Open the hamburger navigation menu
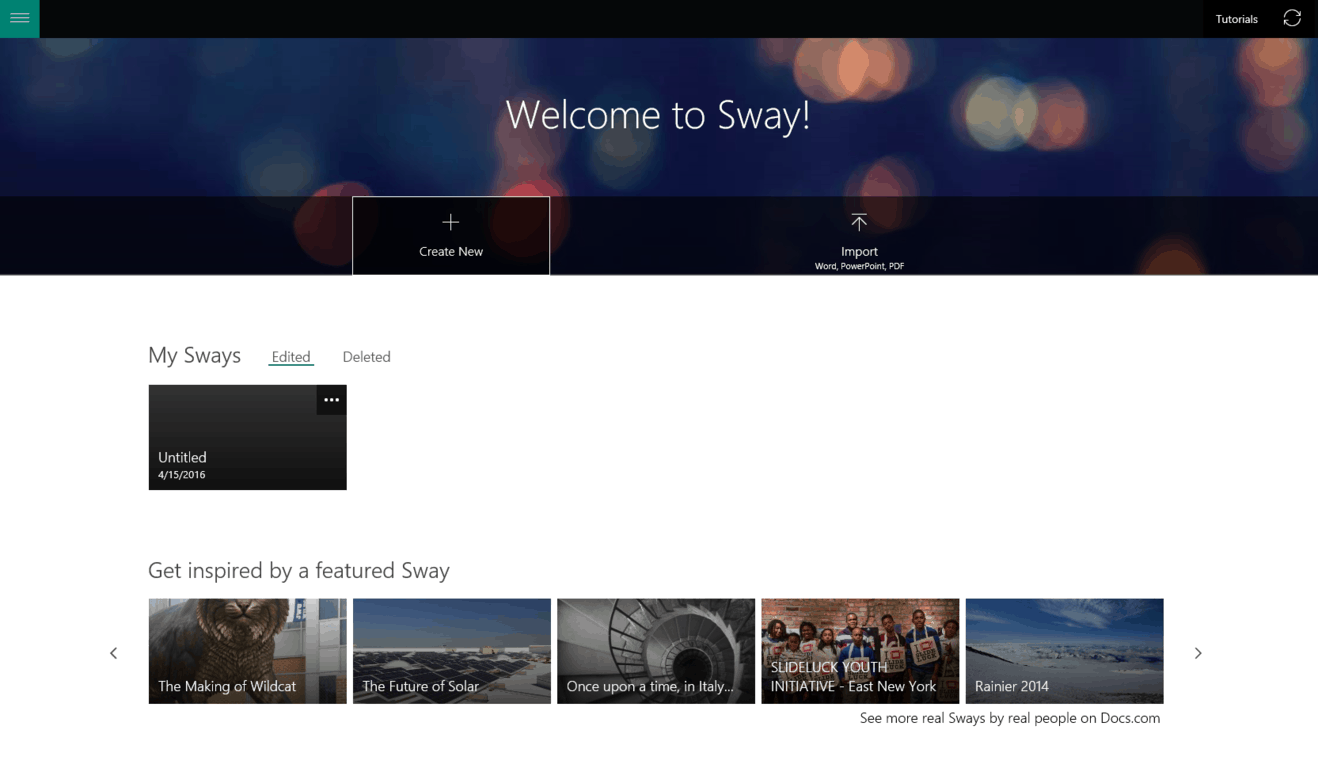The height and width of the screenshot is (768, 1318). pyautogui.click(x=20, y=19)
